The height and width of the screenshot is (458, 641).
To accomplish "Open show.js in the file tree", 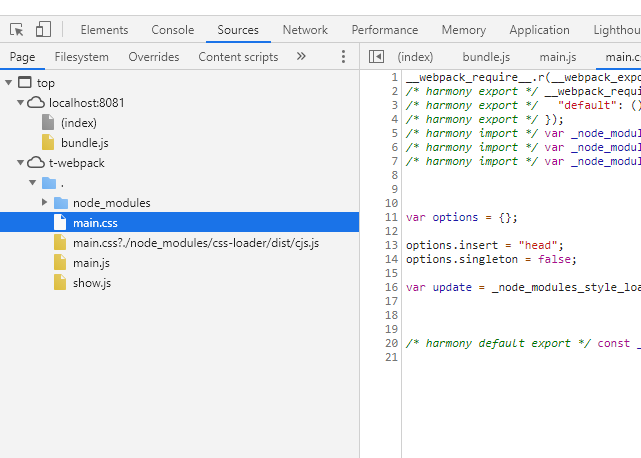I will click(92, 283).
